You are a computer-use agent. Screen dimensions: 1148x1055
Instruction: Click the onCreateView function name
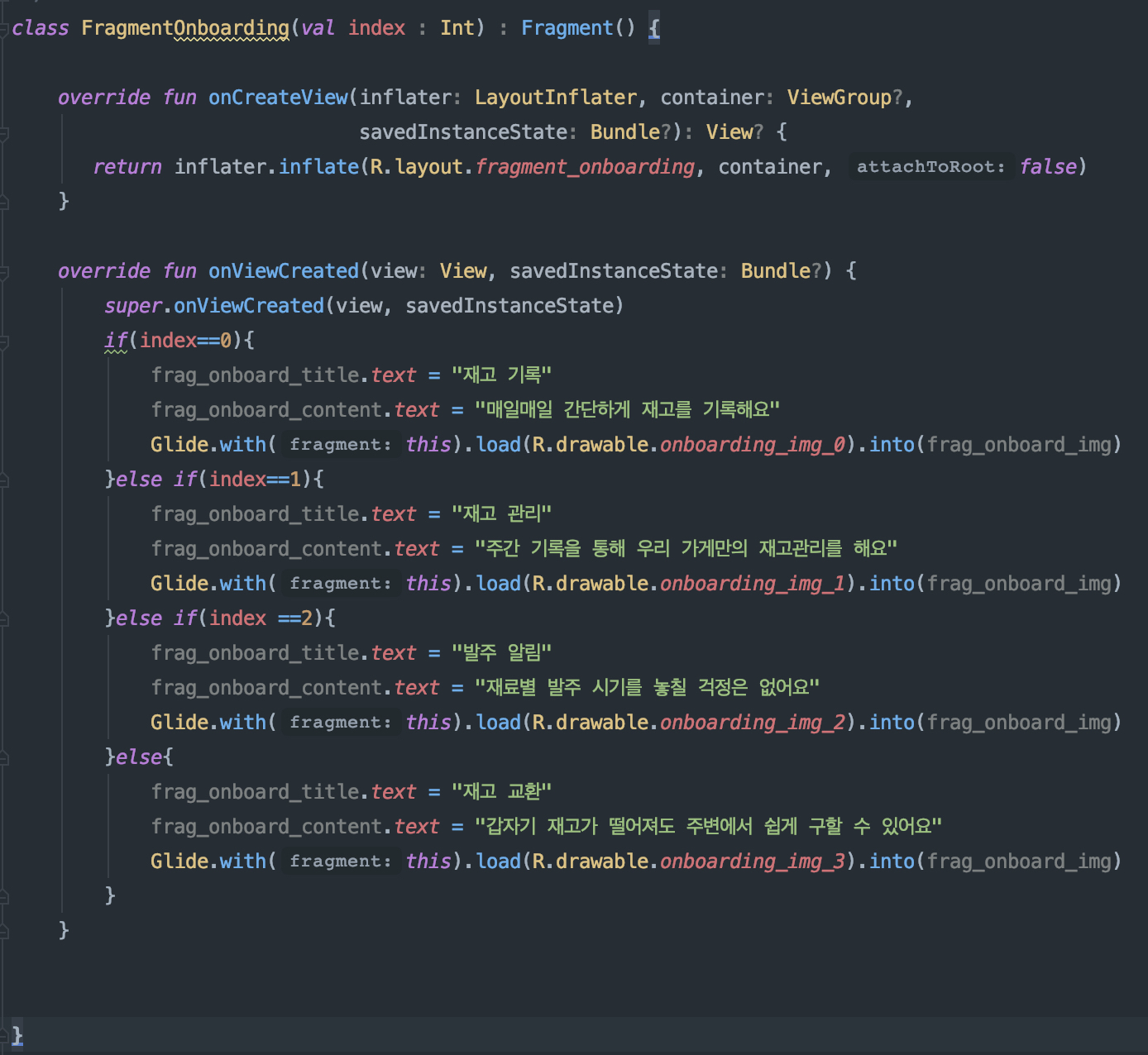pyautogui.click(x=278, y=98)
